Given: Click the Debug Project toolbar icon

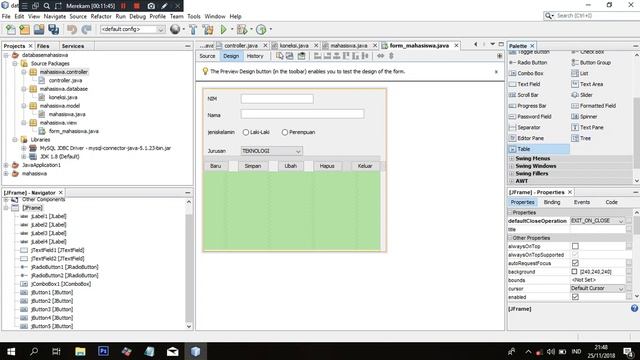Looking at the screenshot, I should (242, 29).
